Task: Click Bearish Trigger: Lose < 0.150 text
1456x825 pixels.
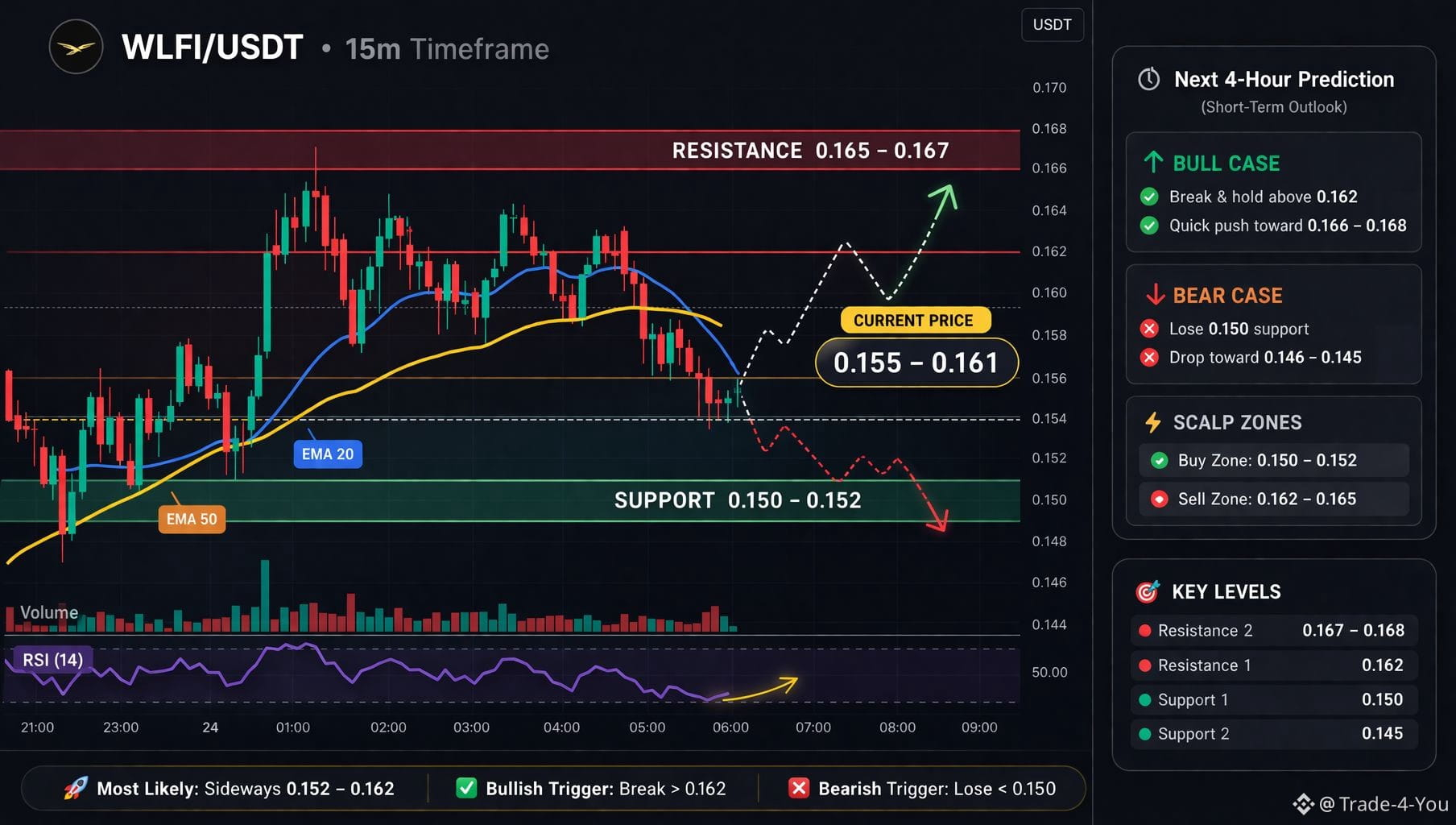Action: [937, 789]
